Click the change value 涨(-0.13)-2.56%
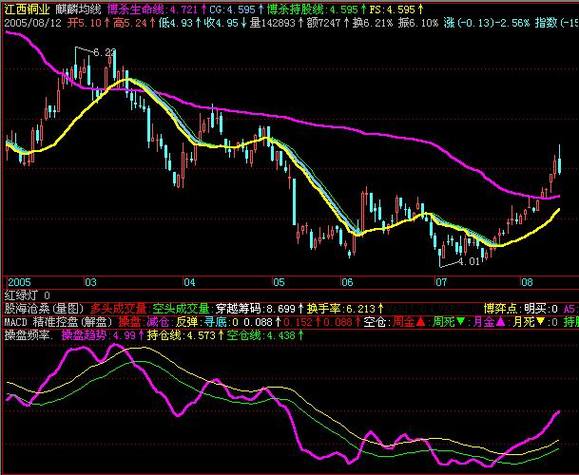This screenshot has width=579, height=475. click(487, 23)
